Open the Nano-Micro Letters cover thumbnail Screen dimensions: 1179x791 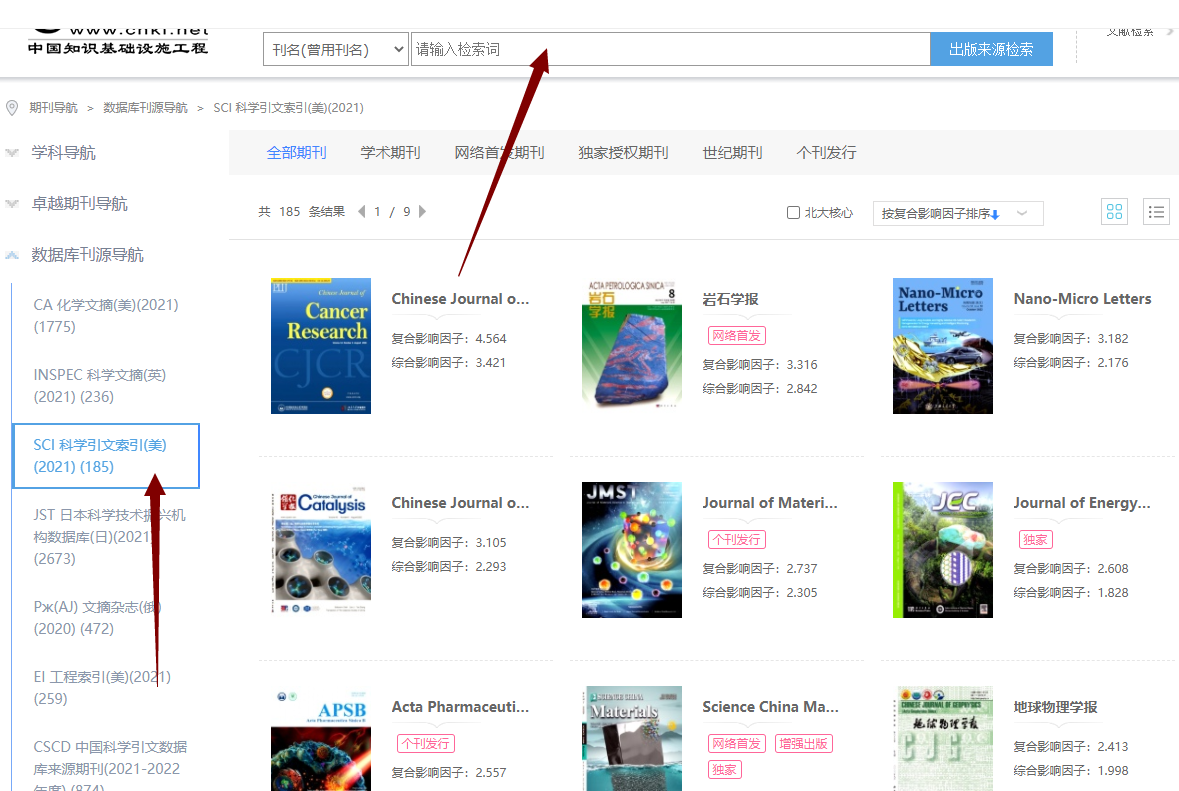[943, 346]
